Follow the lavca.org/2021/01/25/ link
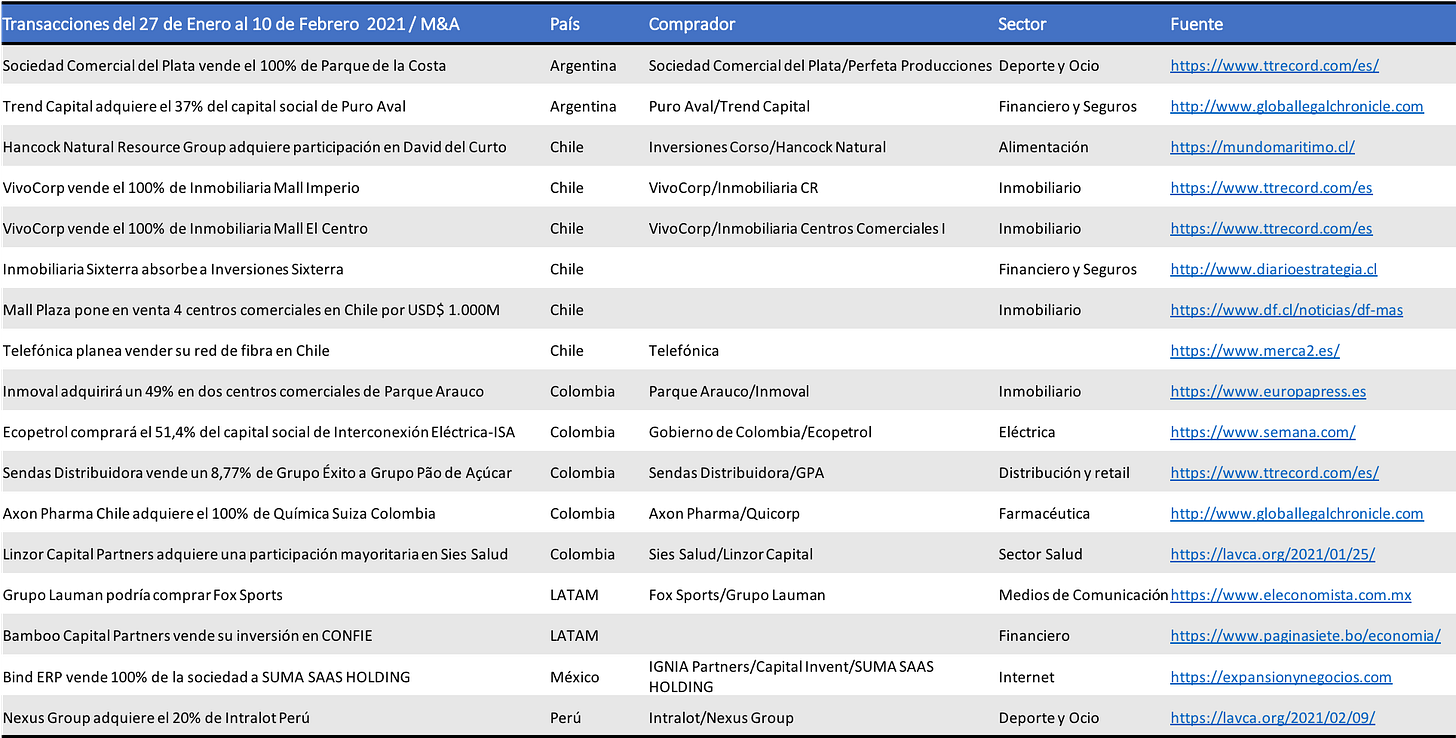The image size is (1456, 738). [1273, 554]
